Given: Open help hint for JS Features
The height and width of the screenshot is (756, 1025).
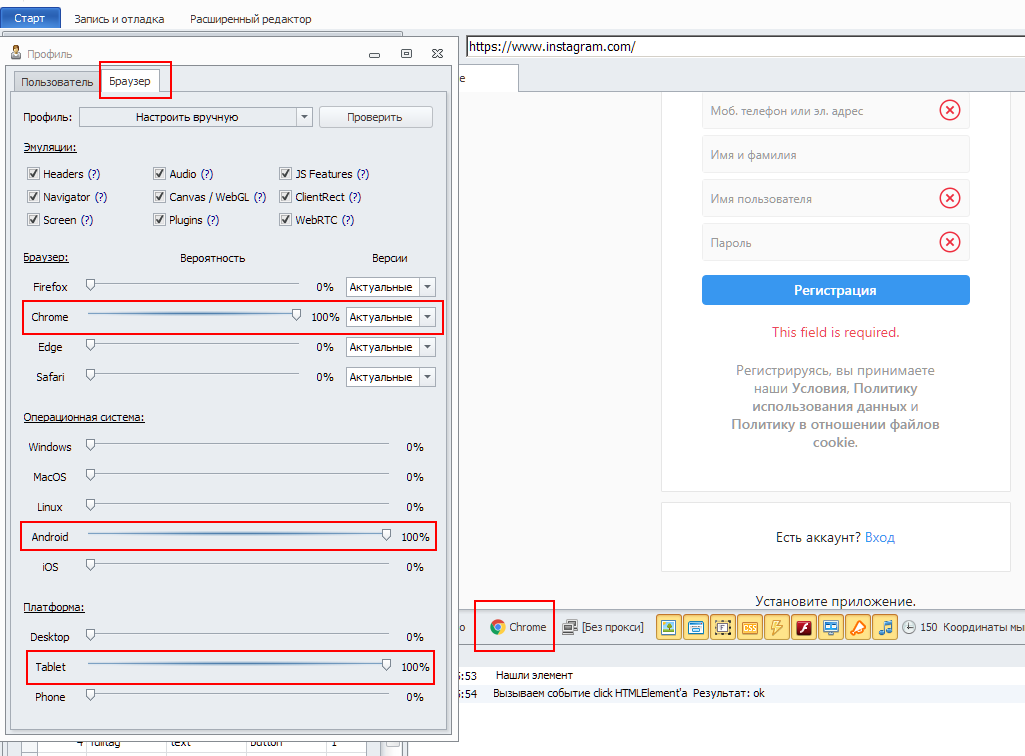Looking at the screenshot, I should (363, 174).
